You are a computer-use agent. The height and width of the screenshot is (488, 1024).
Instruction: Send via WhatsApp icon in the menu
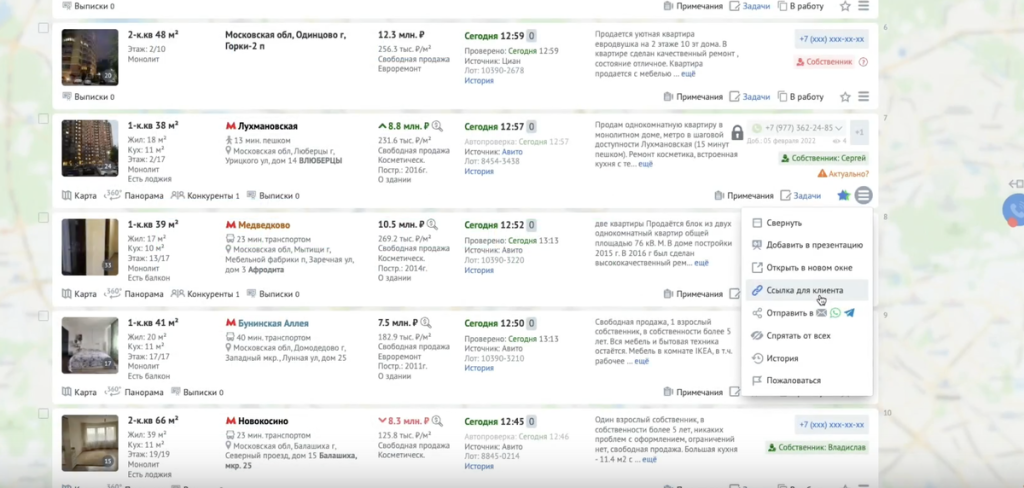835,313
